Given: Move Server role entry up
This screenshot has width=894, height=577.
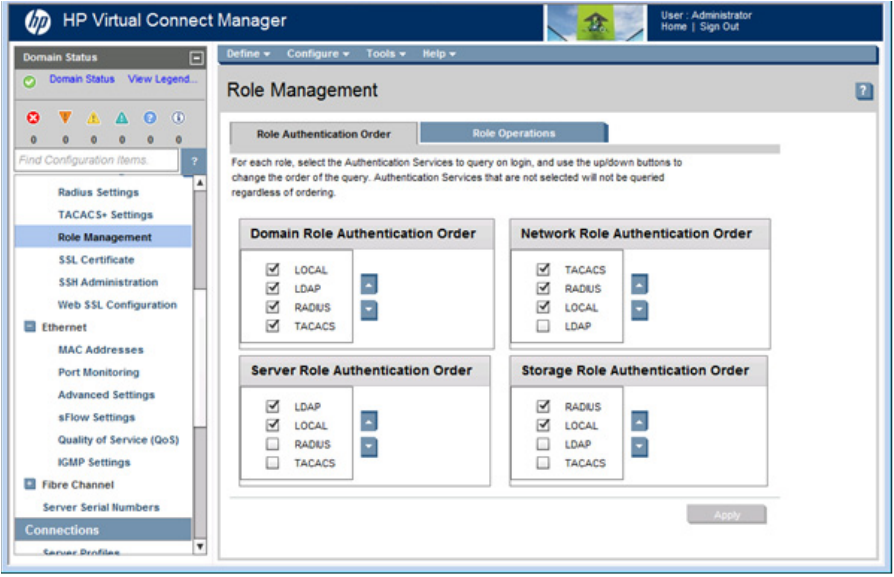Looking at the screenshot, I should tap(369, 421).
